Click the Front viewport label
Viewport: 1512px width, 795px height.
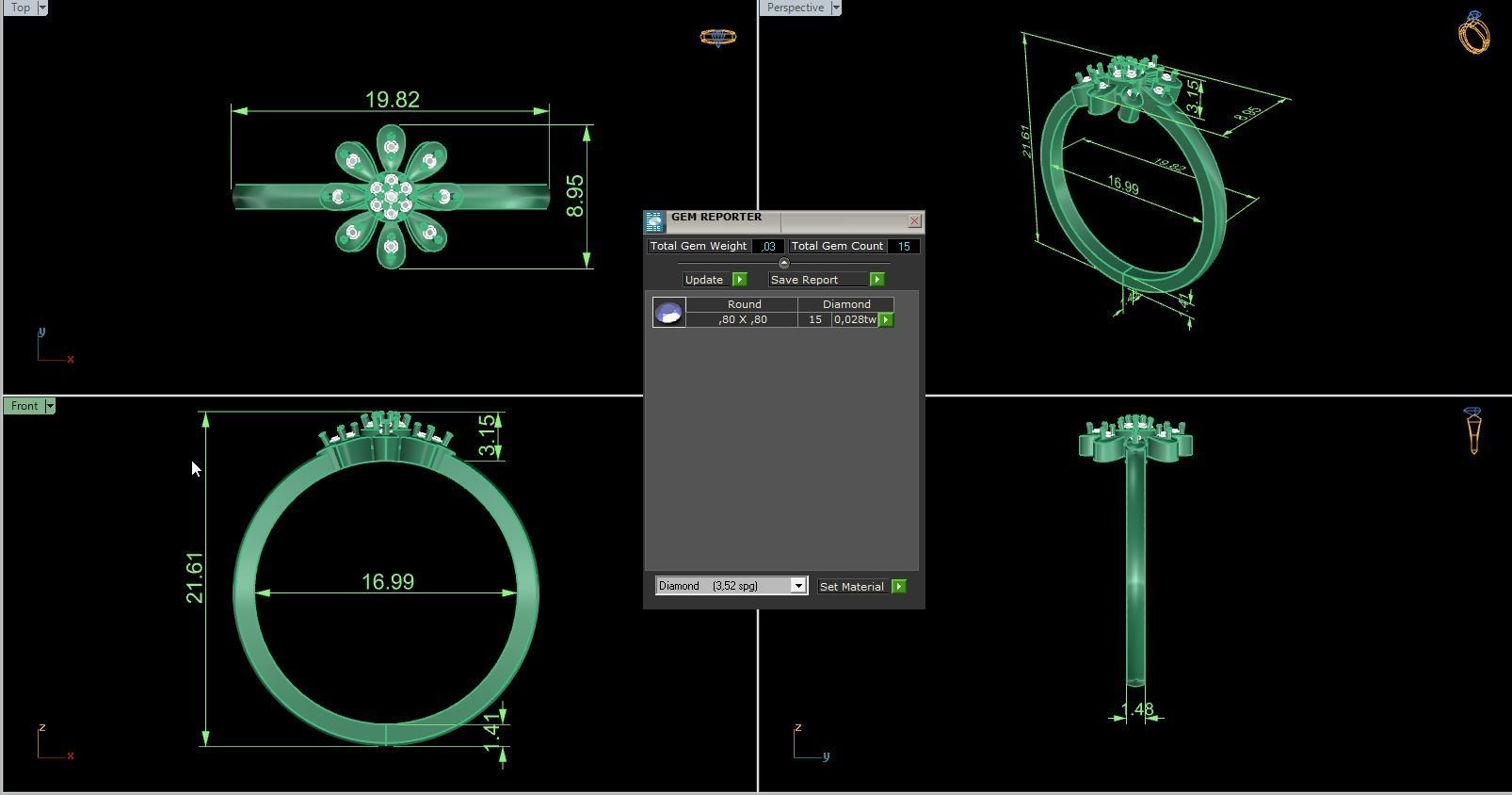click(x=24, y=406)
